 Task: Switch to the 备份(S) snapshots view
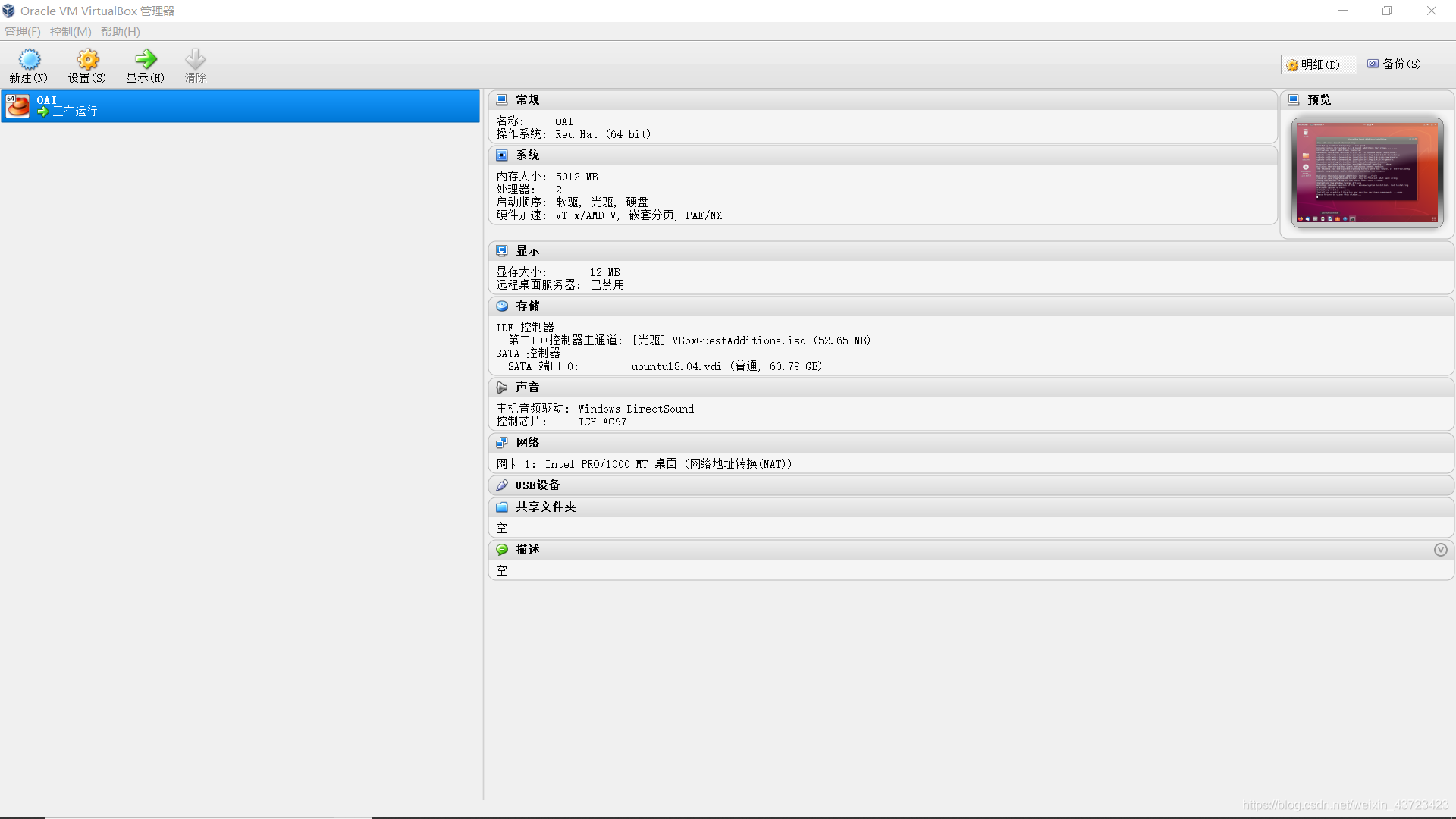[1395, 64]
